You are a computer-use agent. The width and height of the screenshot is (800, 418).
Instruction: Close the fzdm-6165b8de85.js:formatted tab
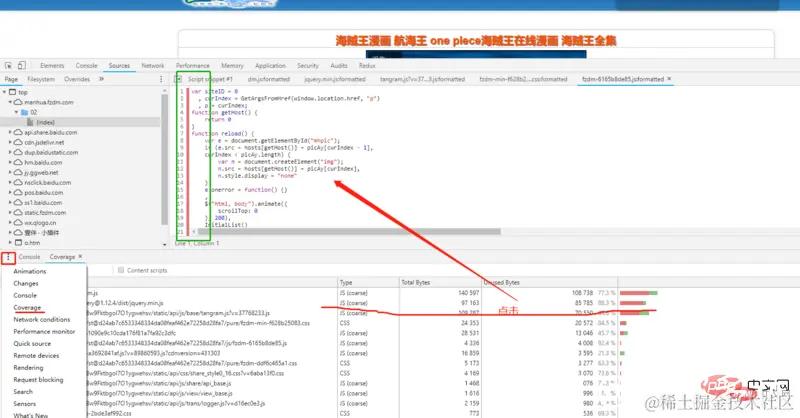(669, 79)
